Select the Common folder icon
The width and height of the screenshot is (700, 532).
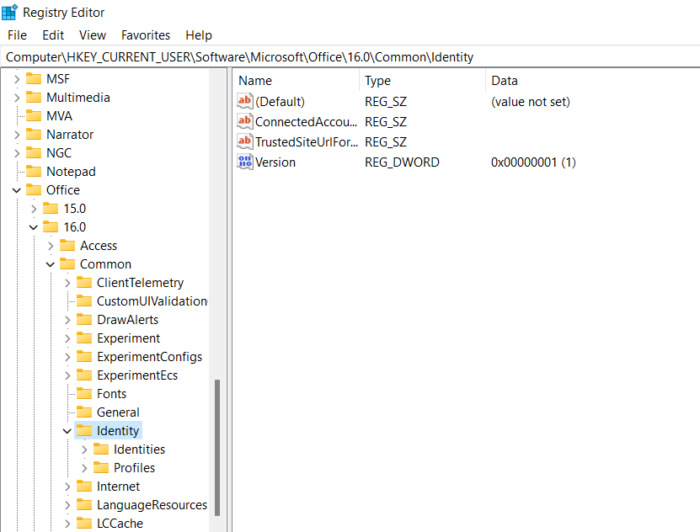(x=67, y=264)
